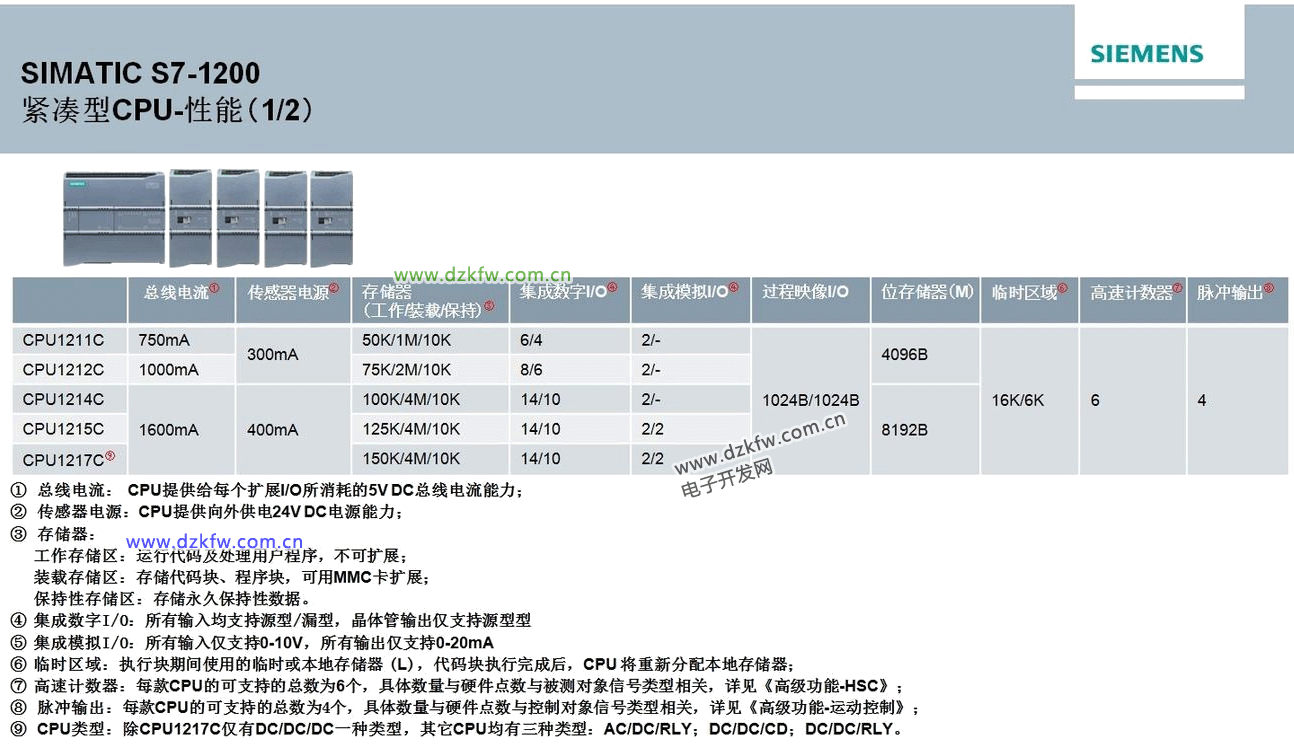1294x747 pixels.
Task: Click the 8/6 digital I/O cell
Action: coord(569,370)
